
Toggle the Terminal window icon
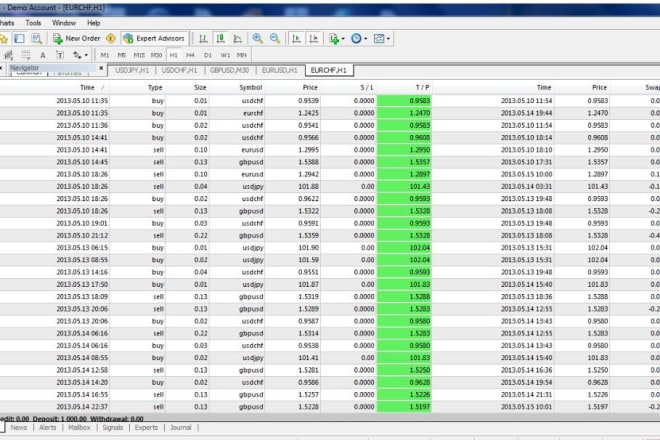(x=19, y=39)
